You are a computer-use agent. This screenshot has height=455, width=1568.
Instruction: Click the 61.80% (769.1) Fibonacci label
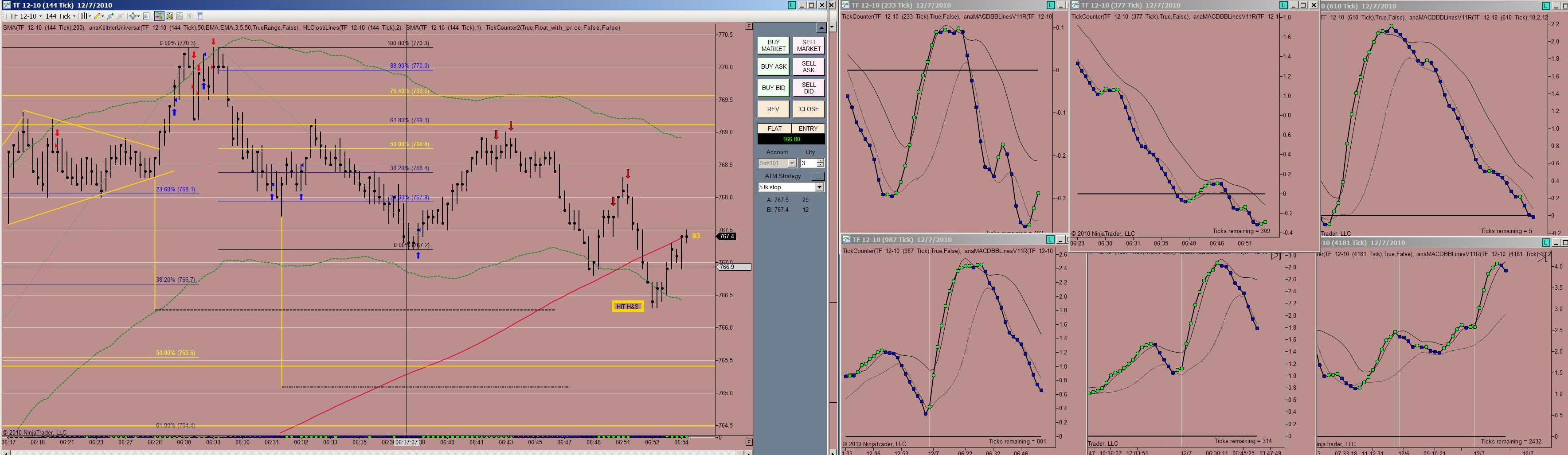point(410,121)
